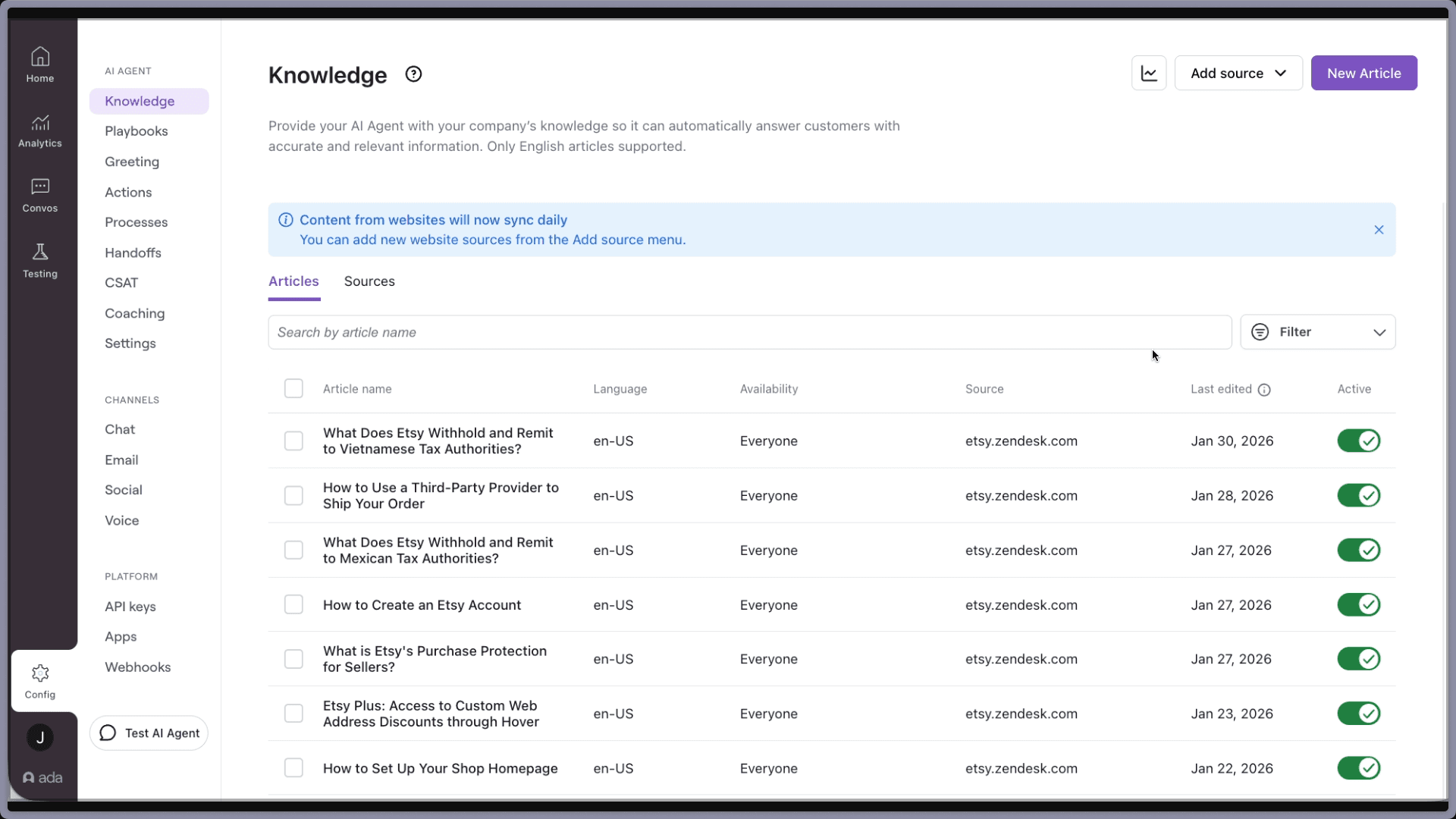This screenshot has width=1456, height=819.
Task: Focus the Search by article name field
Action: point(749,332)
